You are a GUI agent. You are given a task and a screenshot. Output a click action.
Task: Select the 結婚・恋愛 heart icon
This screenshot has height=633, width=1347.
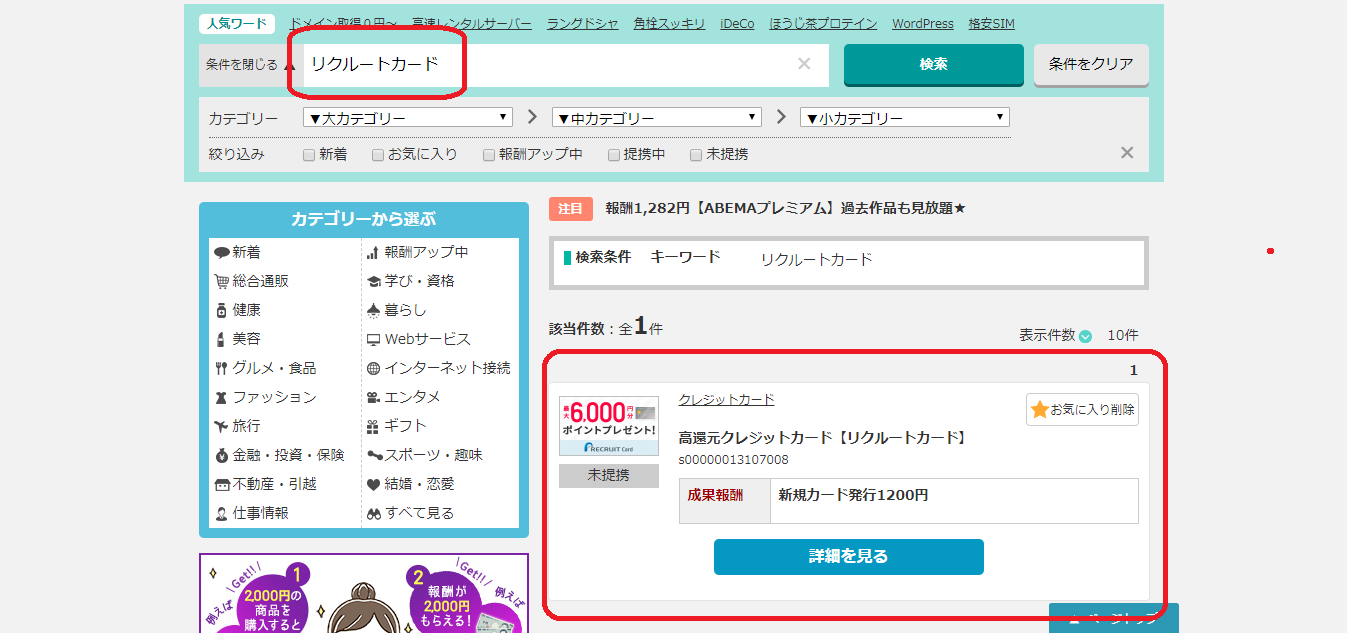coord(373,485)
